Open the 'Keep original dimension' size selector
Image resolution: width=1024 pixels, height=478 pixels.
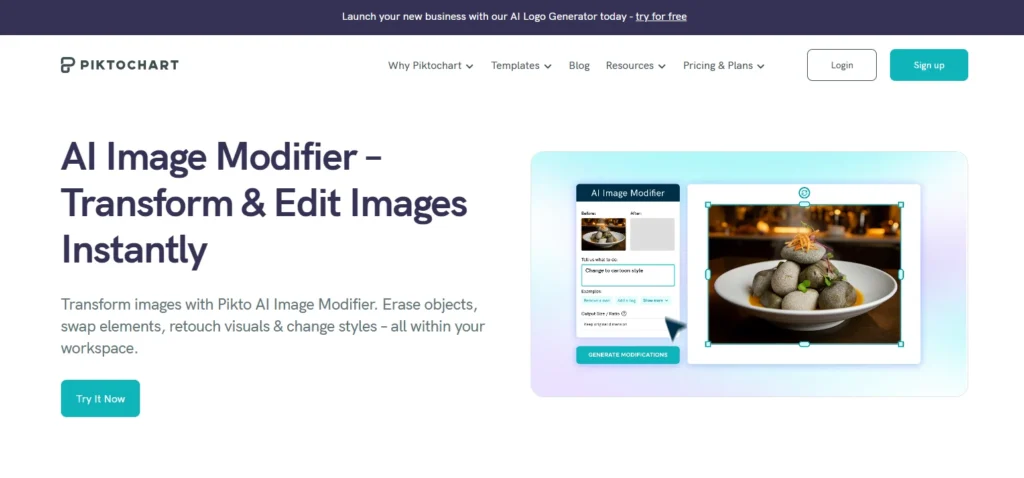click(x=628, y=325)
